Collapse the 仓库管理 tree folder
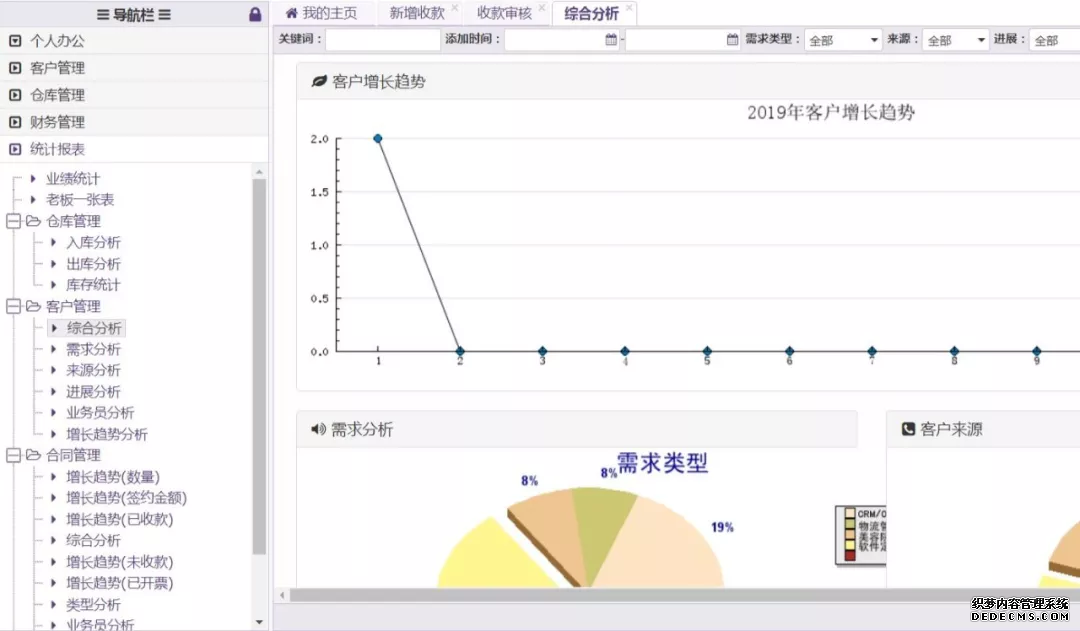Screen dimensions: 1080x631 [x=14, y=221]
